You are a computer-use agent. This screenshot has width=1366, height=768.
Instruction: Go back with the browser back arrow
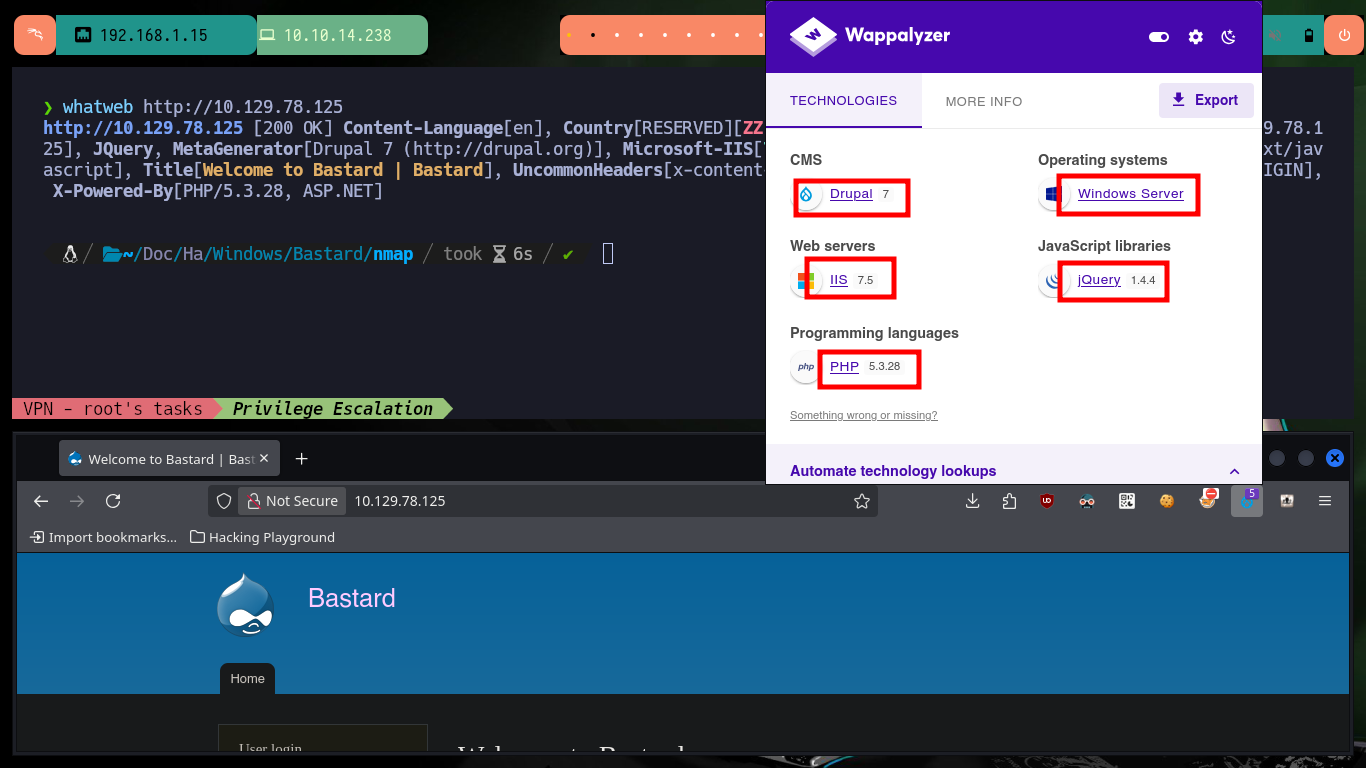pyautogui.click(x=41, y=501)
